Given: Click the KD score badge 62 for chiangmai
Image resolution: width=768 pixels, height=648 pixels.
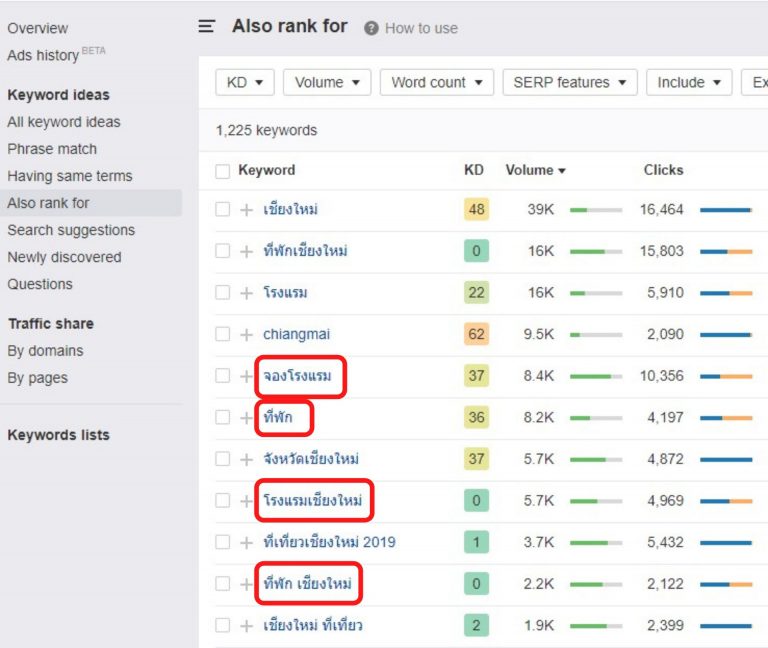Looking at the screenshot, I should click(476, 335).
